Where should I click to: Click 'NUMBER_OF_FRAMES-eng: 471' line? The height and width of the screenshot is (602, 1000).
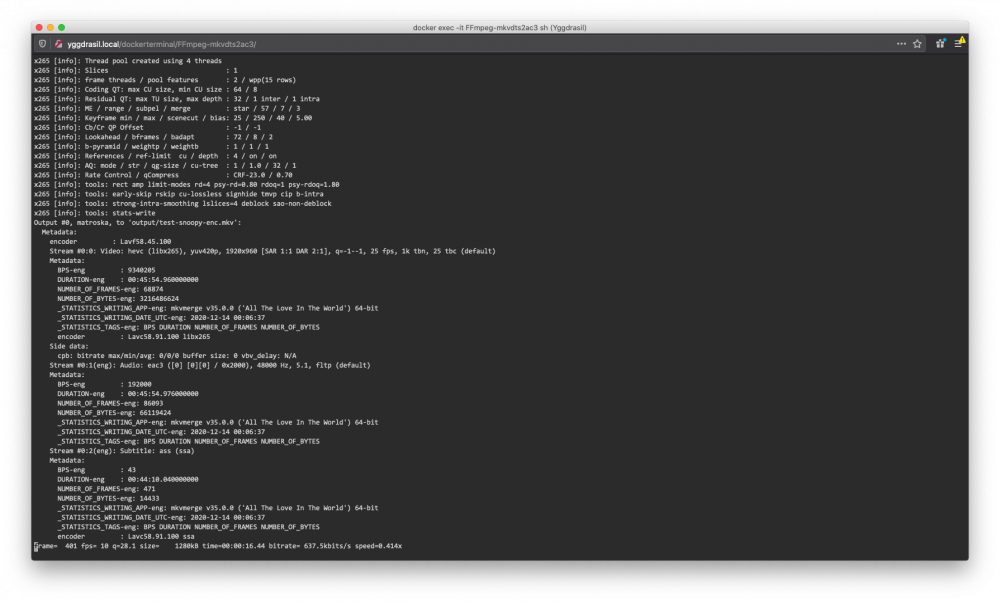point(106,489)
